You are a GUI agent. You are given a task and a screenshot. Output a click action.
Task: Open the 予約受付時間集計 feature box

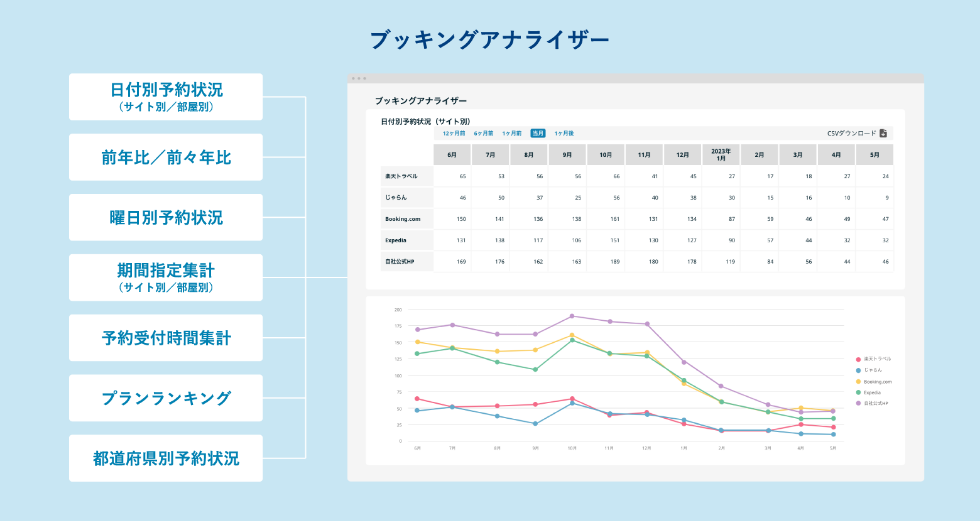pyautogui.click(x=166, y=338)
